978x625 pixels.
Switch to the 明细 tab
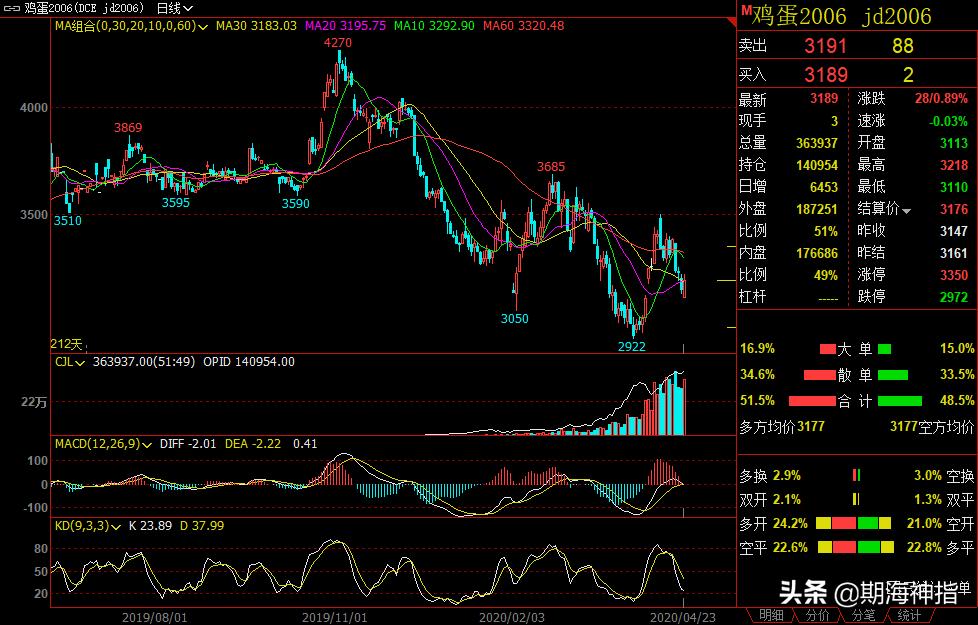pos(771,616)
